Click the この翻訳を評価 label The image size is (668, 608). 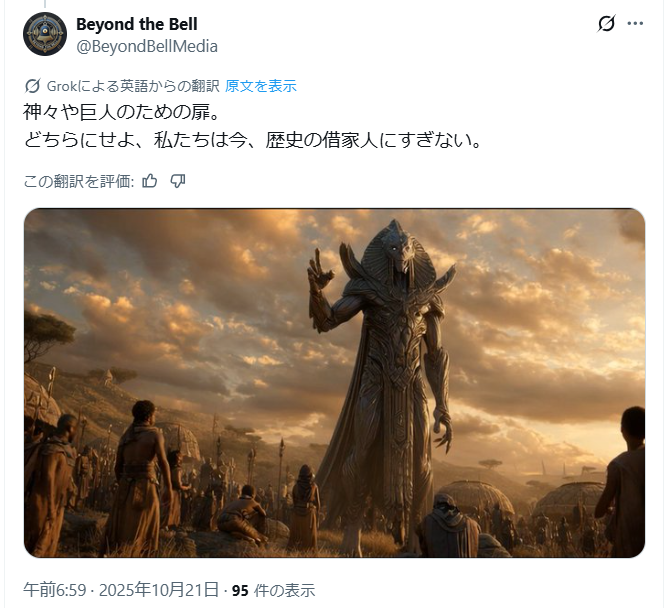point(79,182)
